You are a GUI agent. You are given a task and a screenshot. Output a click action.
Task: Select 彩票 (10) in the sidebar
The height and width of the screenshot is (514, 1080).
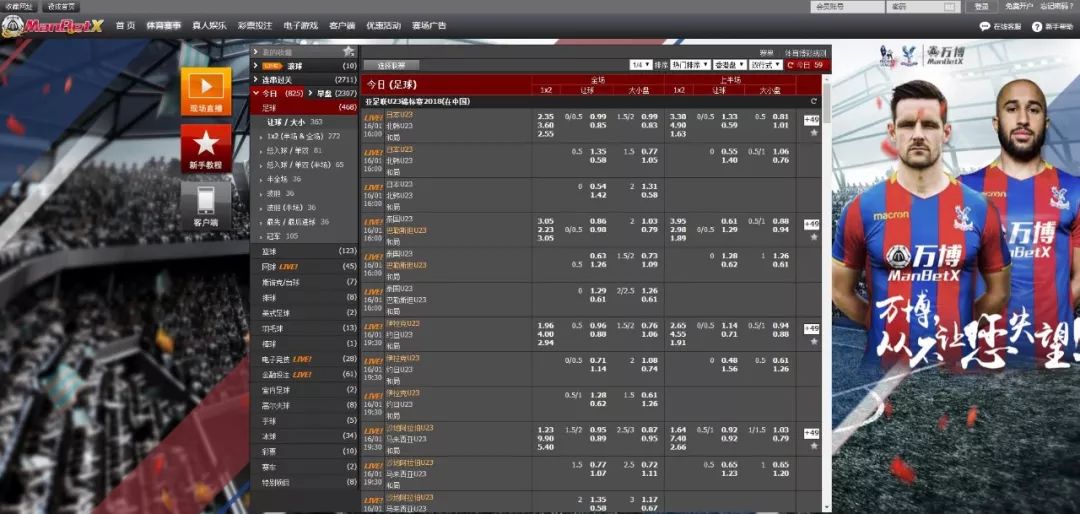(x=304, y=451)
